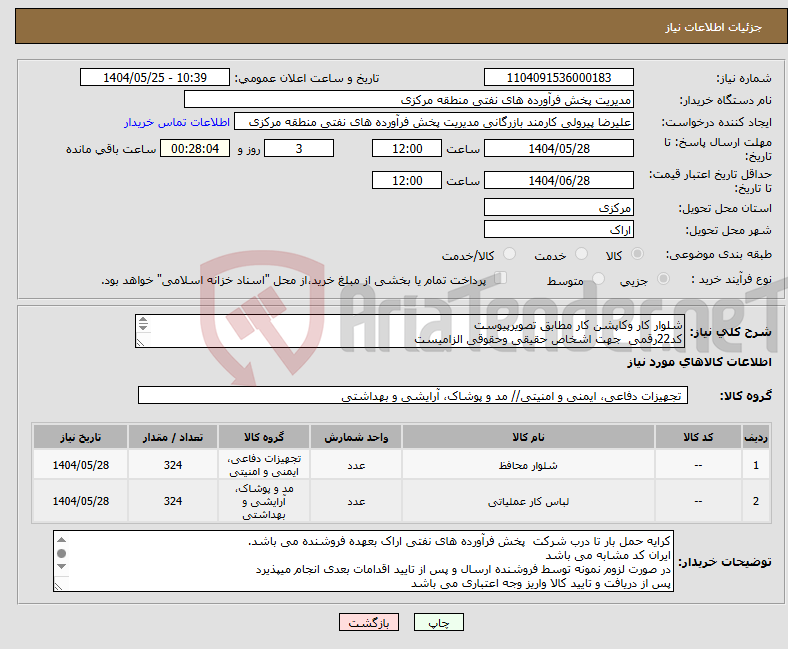Click column header کد کالا
788x649 pixels.
(698, 437)
